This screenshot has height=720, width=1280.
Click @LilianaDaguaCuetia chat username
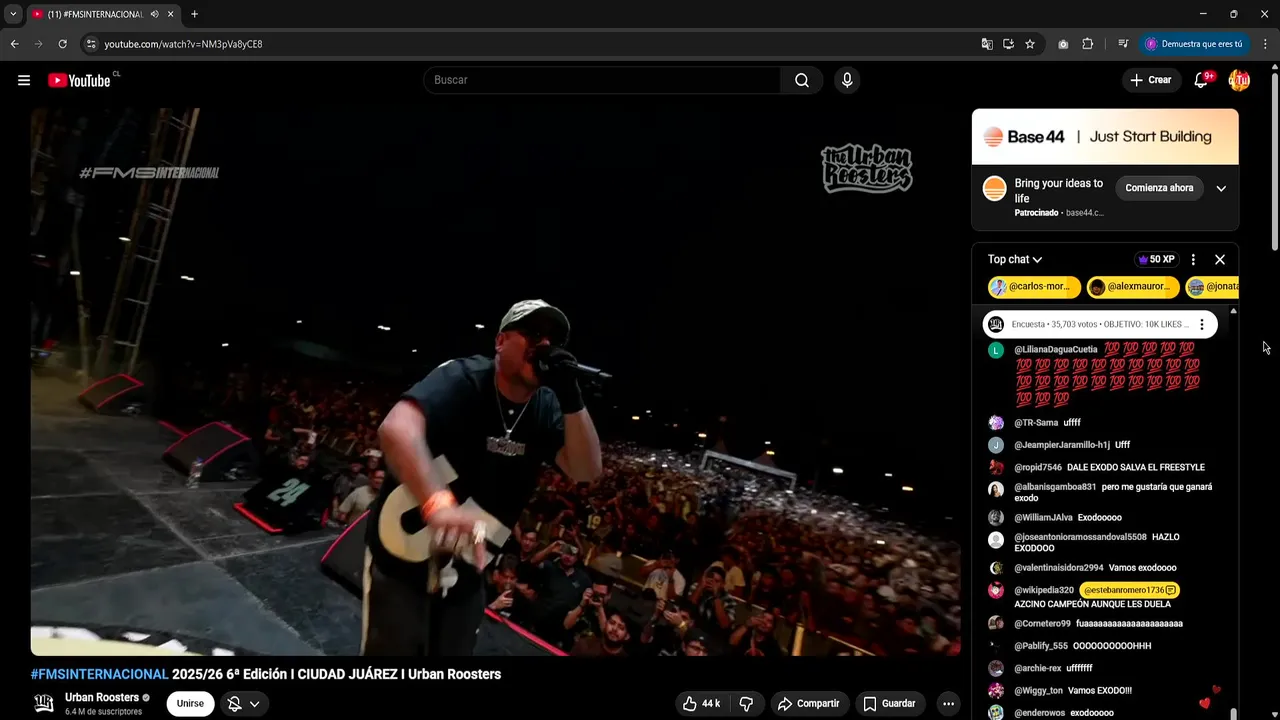pos(1056,350)
